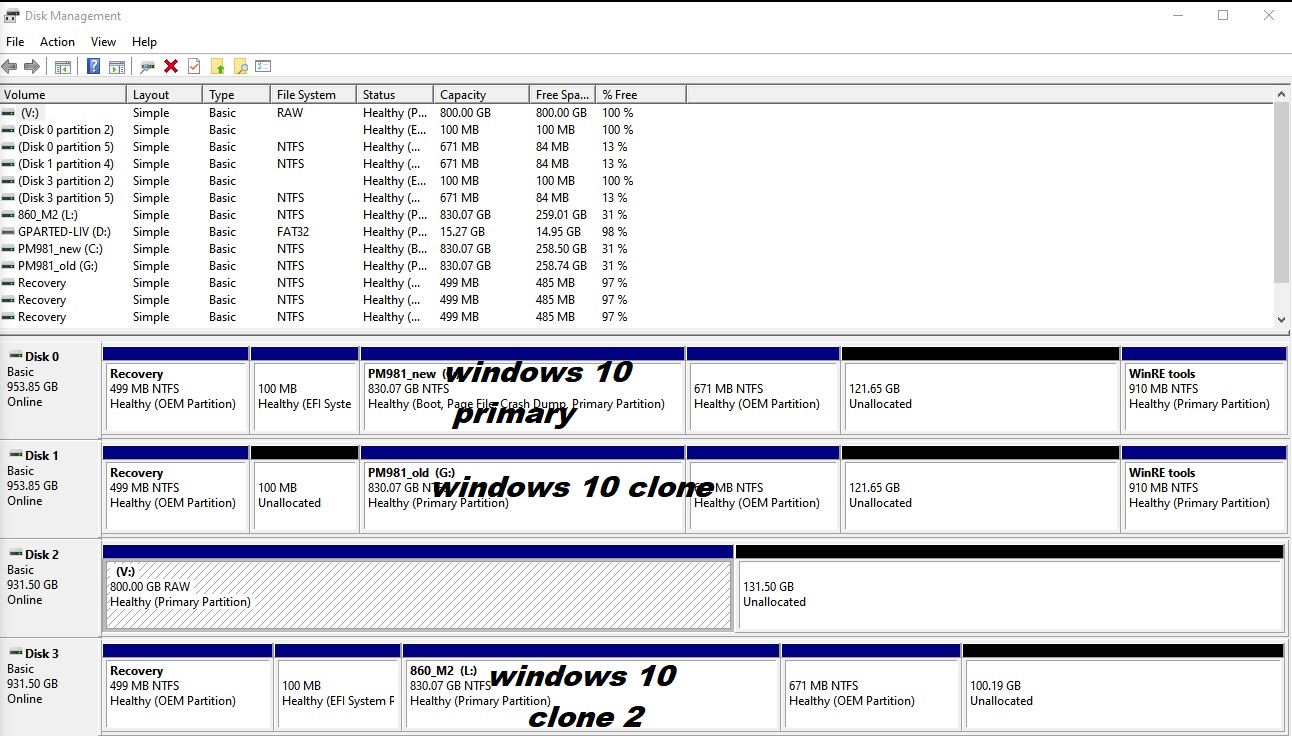
Task: Select Disk 0 121.65 GB unallocated space
Action: coord(981,390)
